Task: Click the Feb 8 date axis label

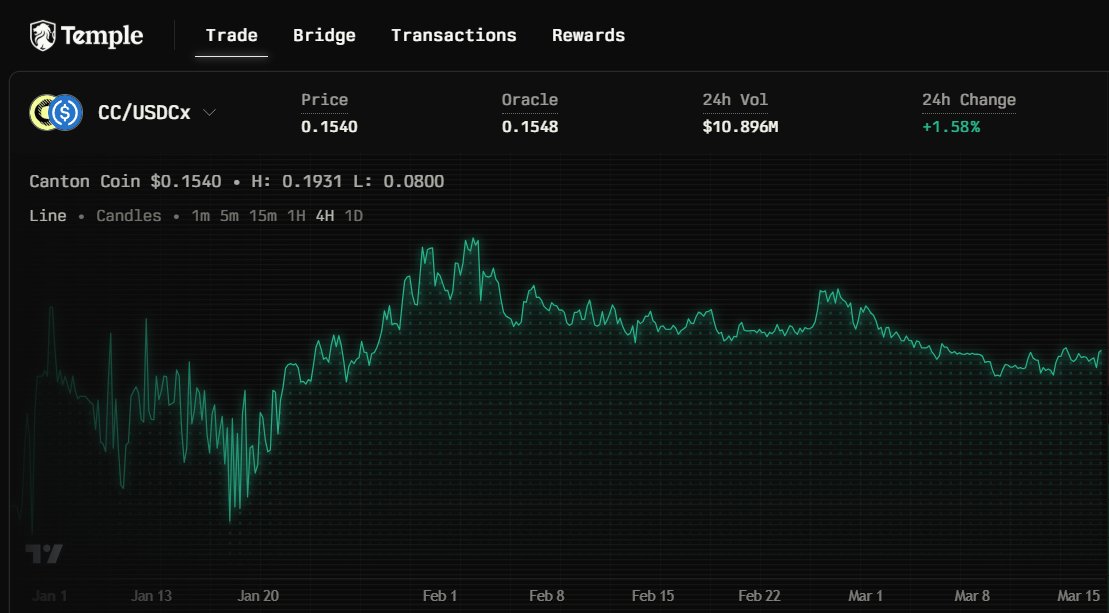Action: click(547, 595)
